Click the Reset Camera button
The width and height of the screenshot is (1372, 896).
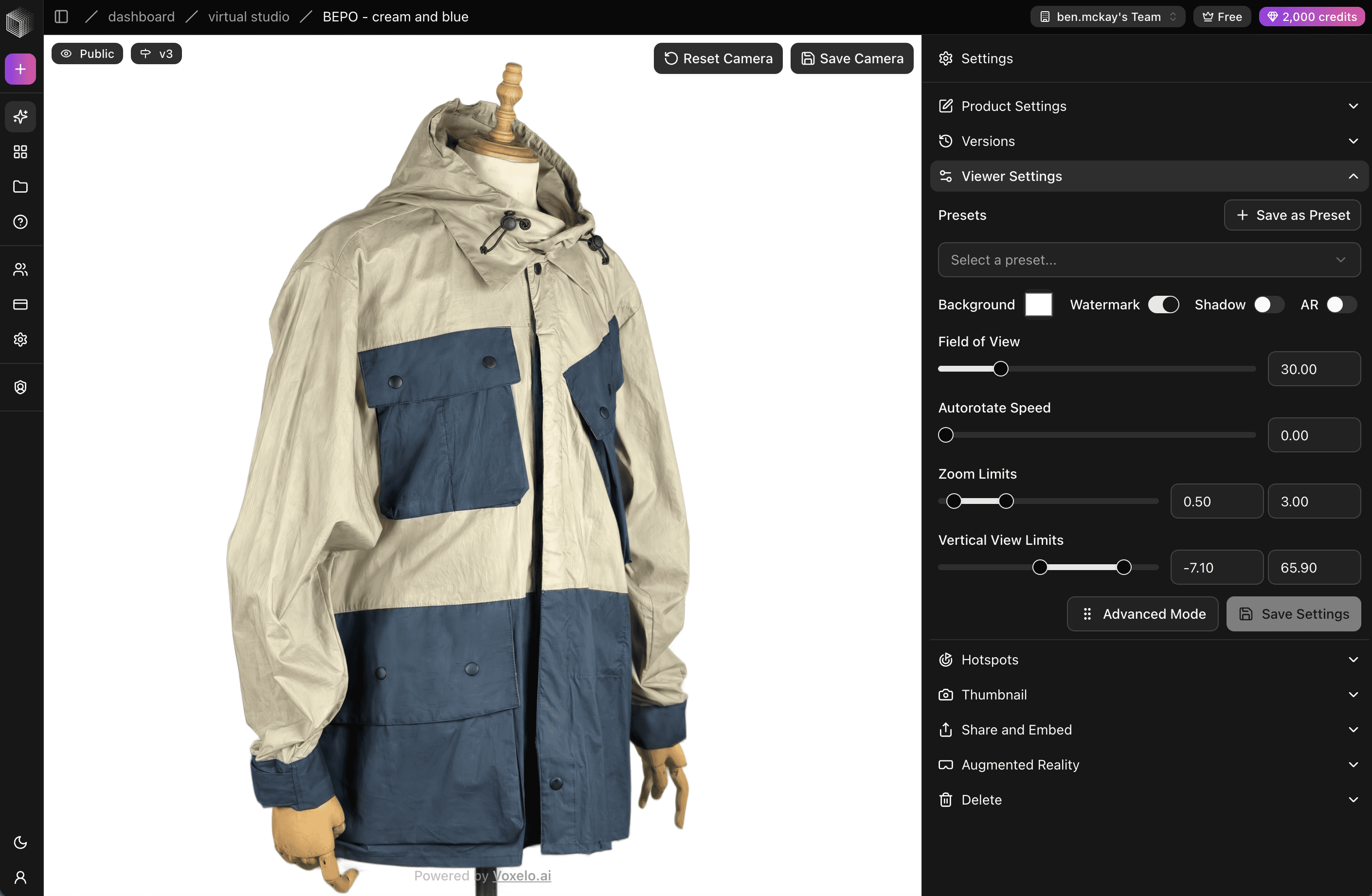point(717,58)
